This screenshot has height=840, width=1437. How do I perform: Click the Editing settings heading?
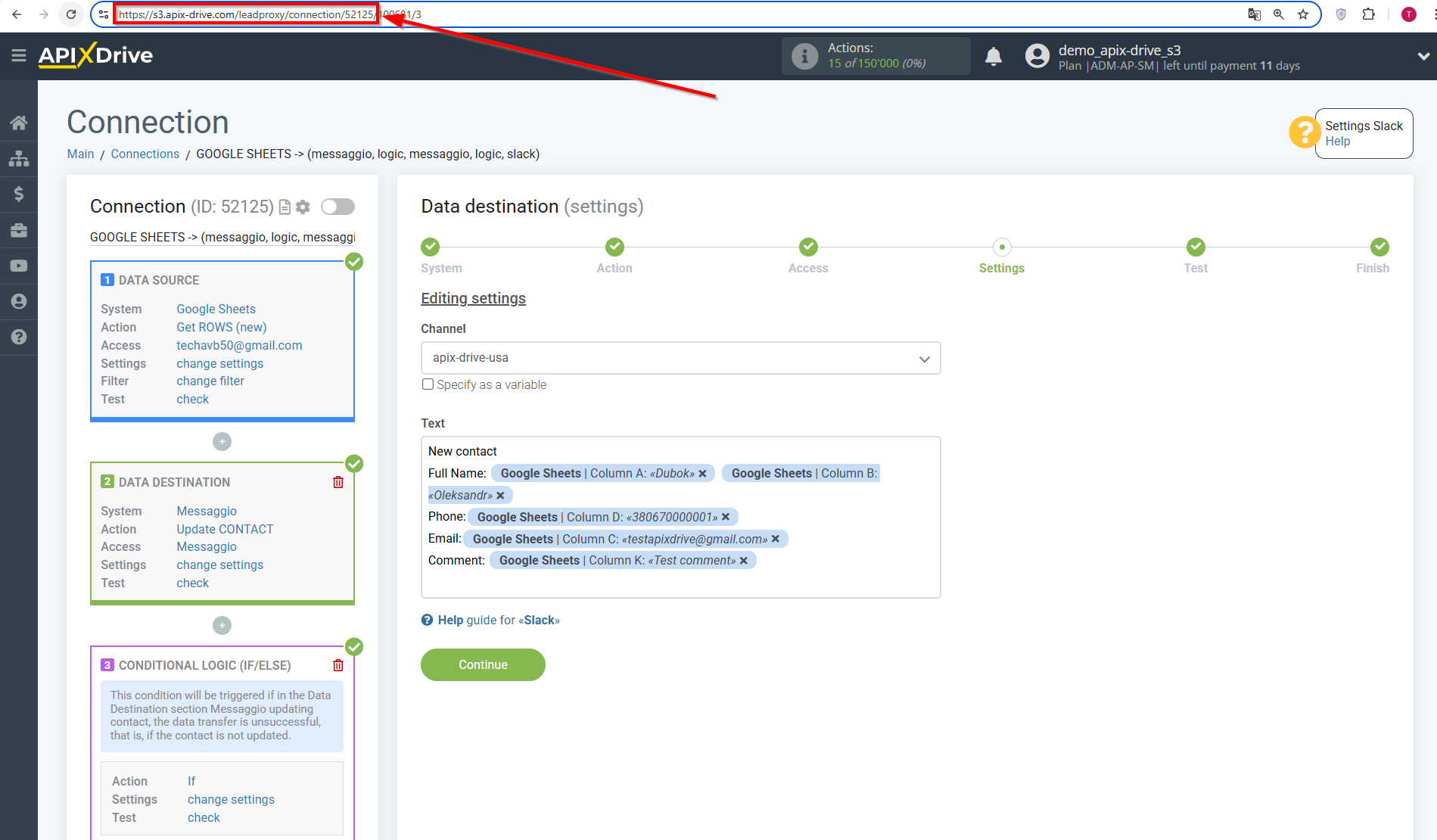point(473,298)
